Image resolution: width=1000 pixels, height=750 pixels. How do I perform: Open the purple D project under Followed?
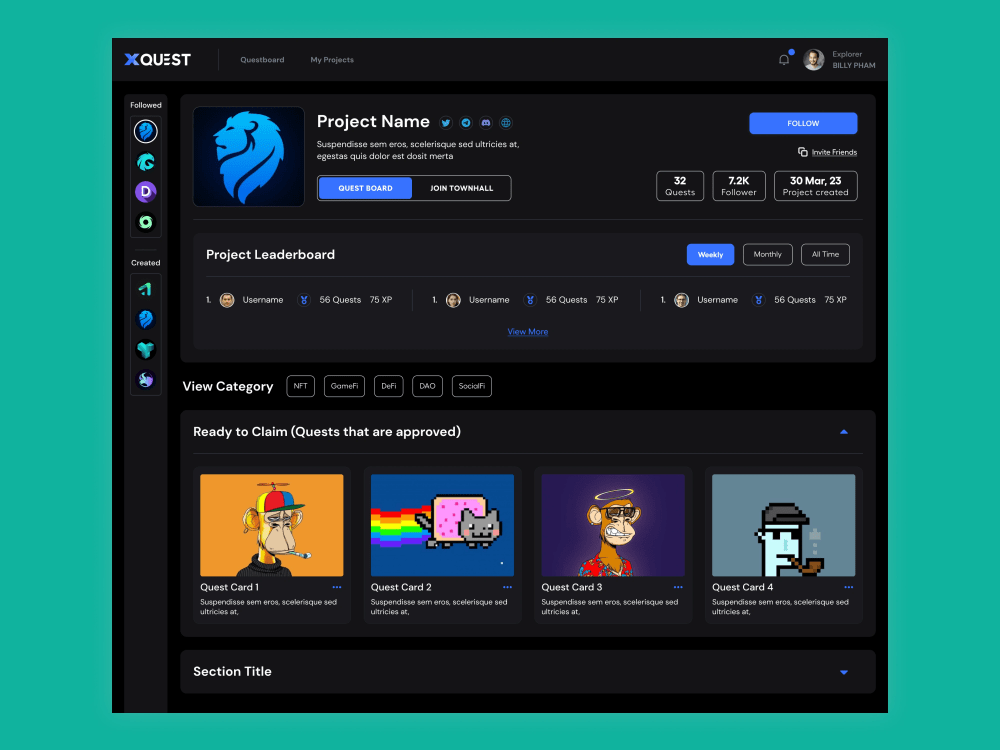145,192
